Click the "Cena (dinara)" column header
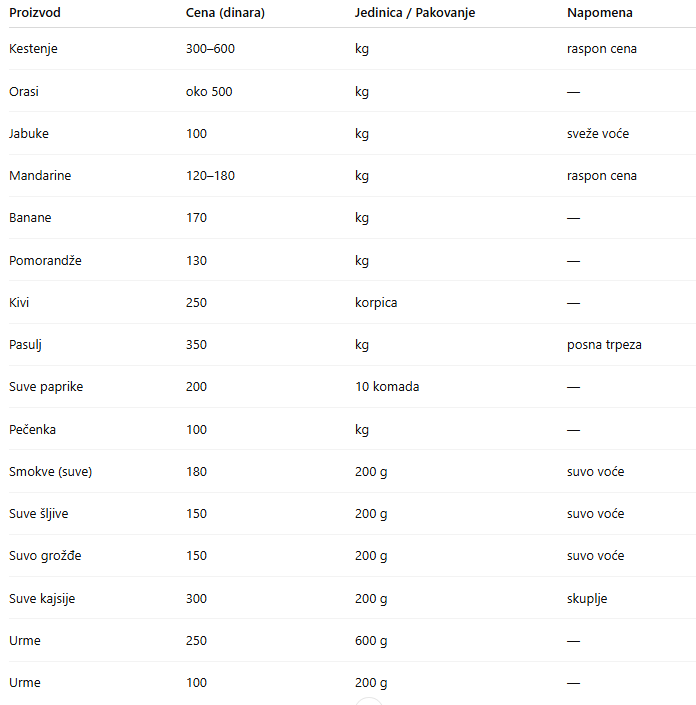The width and height of the screenshot is (696, 705). (225, 13)
